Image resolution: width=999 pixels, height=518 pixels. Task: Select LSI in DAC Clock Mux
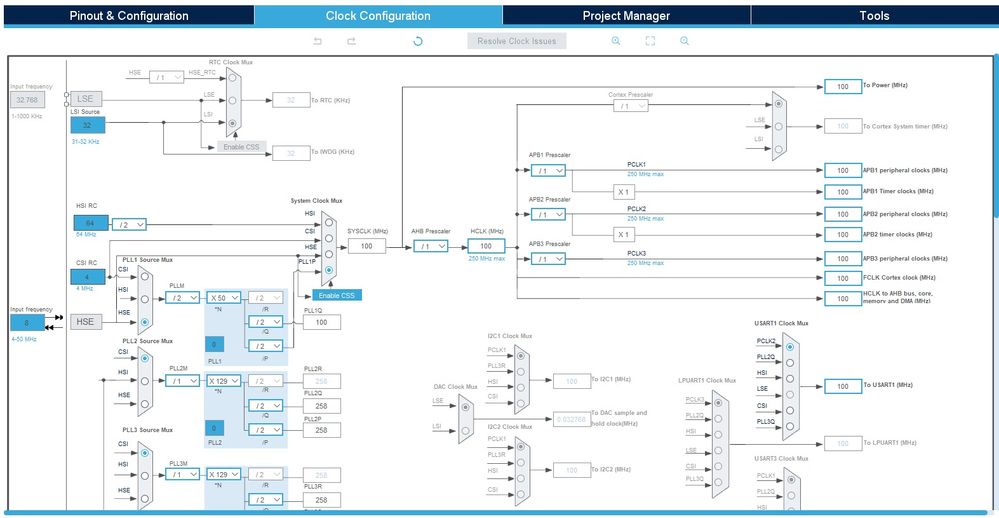pyautogui.click(x=466, y=431)
